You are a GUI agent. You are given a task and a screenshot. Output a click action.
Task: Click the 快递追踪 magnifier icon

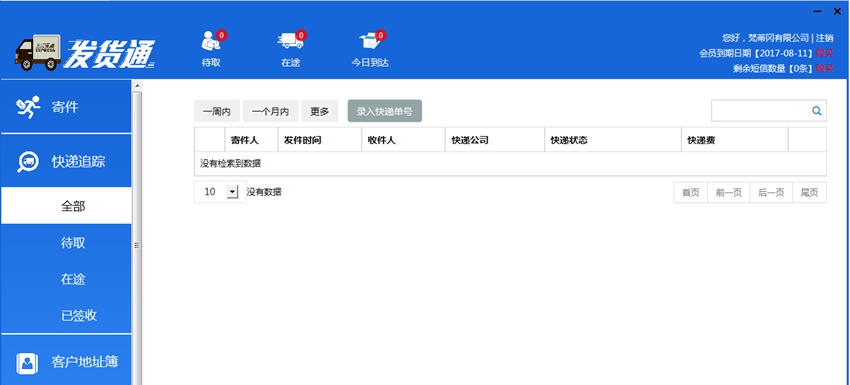28,162
